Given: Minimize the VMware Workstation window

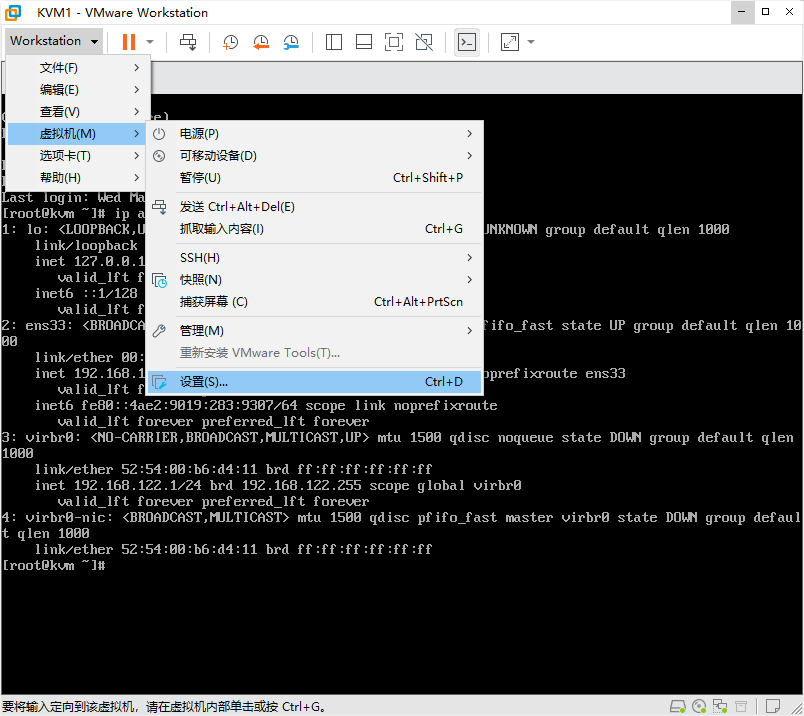Looking at the screenshot, I should coord(742,12).
